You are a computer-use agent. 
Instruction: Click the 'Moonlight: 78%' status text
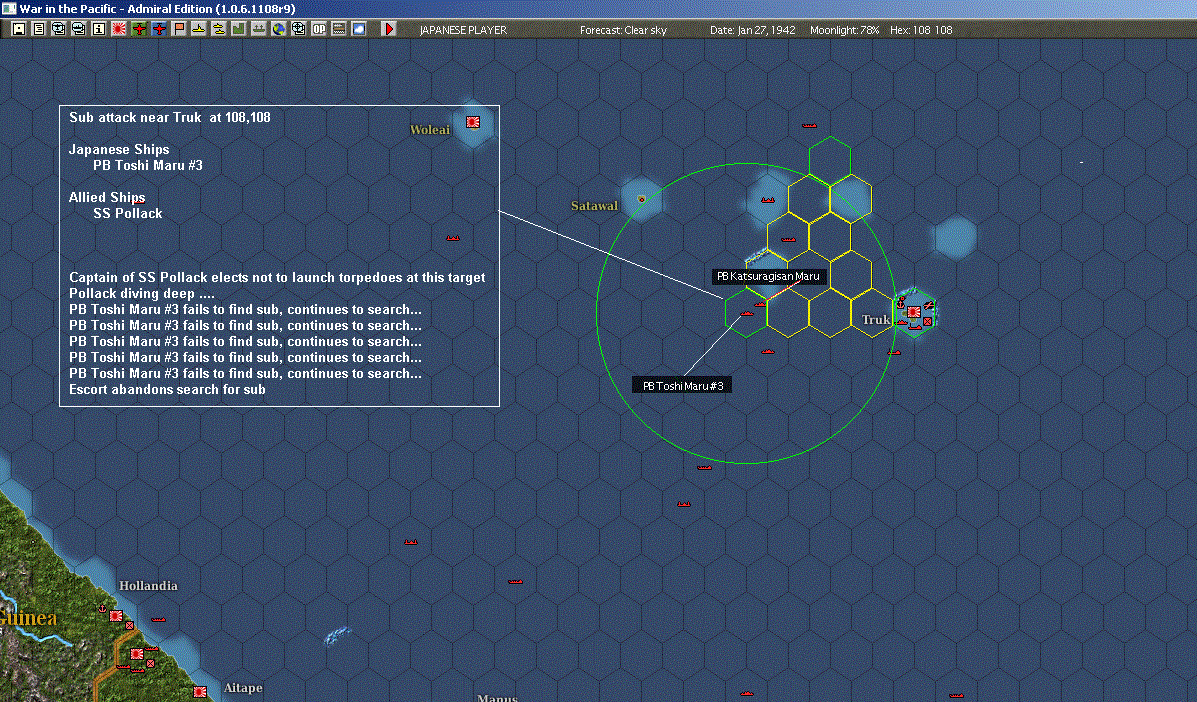click(x=844, y=30)
